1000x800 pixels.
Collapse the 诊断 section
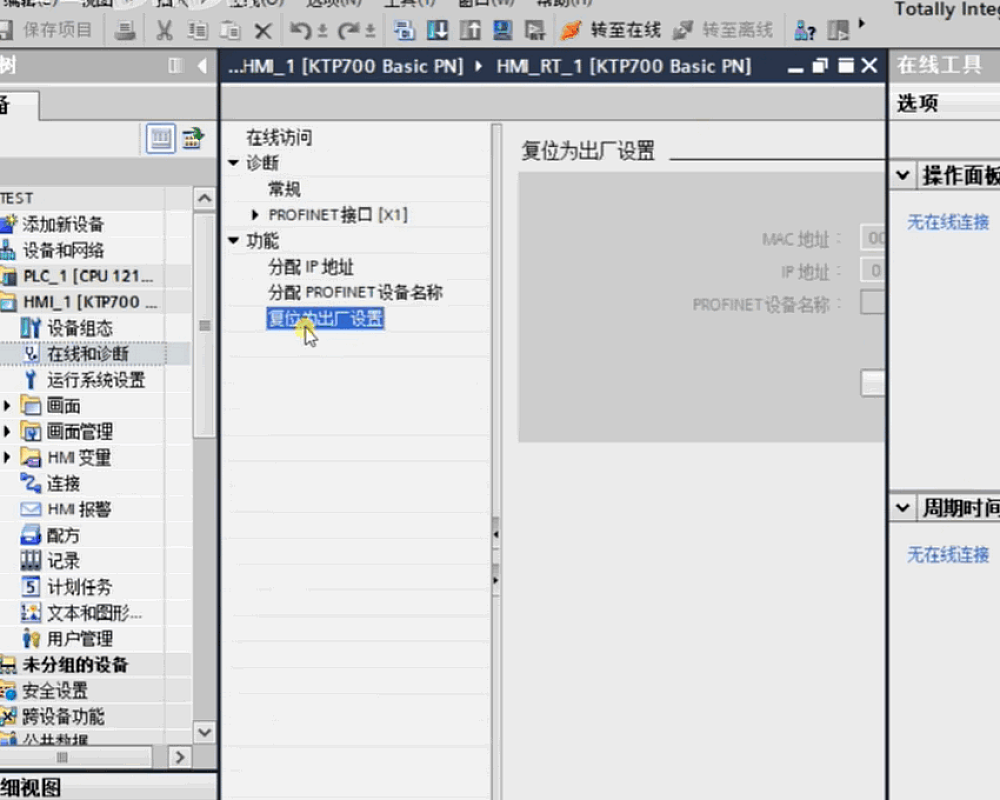click(234, 163)
